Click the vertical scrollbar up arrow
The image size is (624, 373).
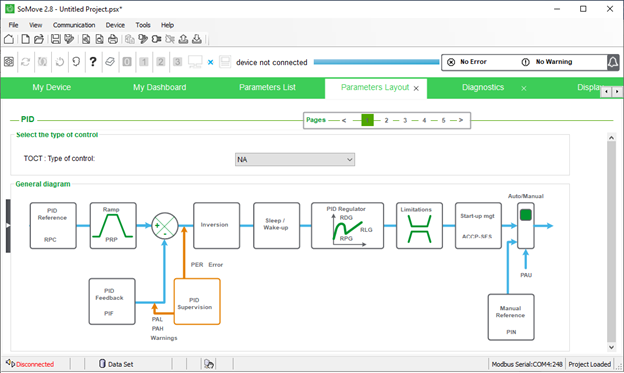coord(612,137)
